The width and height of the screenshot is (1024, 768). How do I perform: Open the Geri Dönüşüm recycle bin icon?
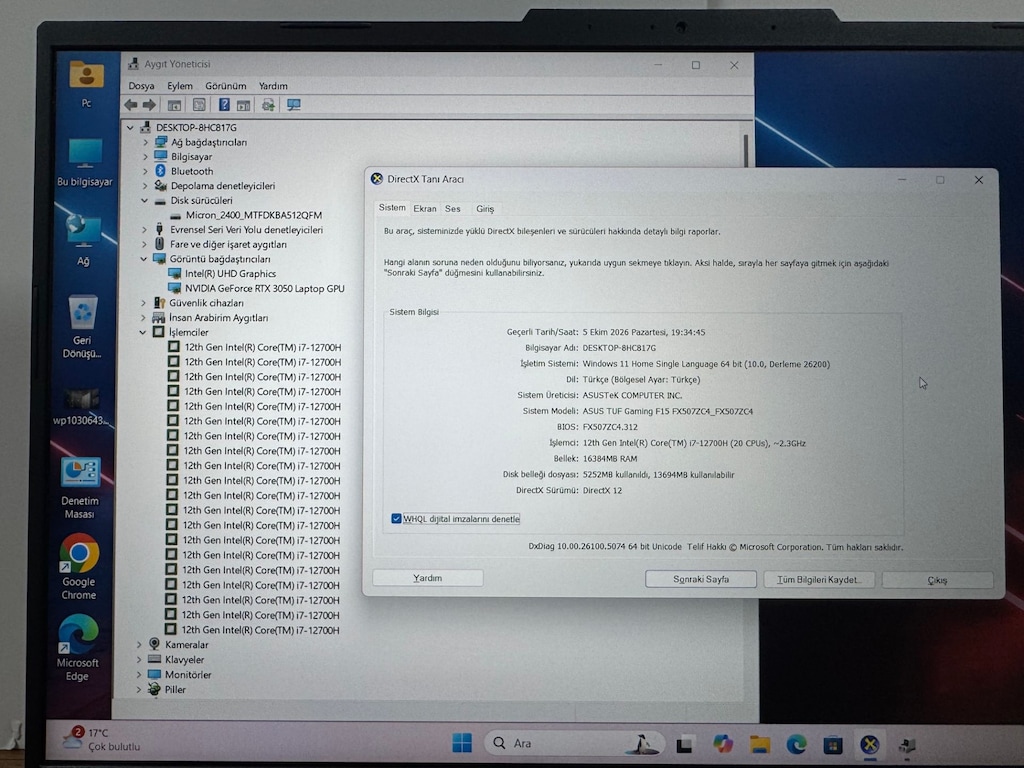click(82, 326)
